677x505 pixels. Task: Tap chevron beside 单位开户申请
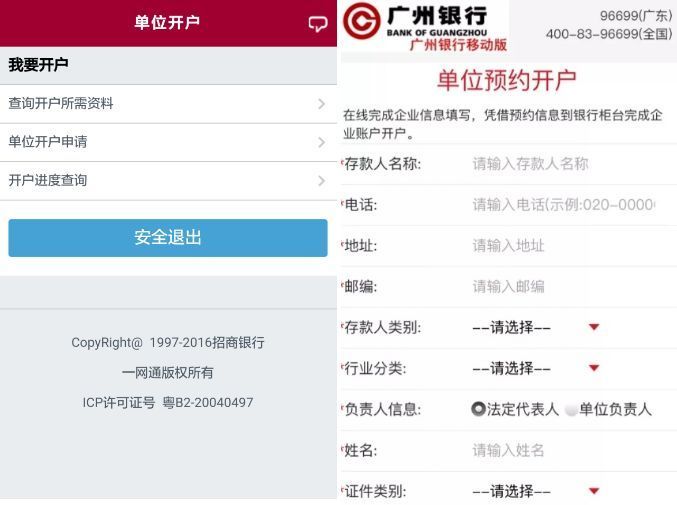321,142
